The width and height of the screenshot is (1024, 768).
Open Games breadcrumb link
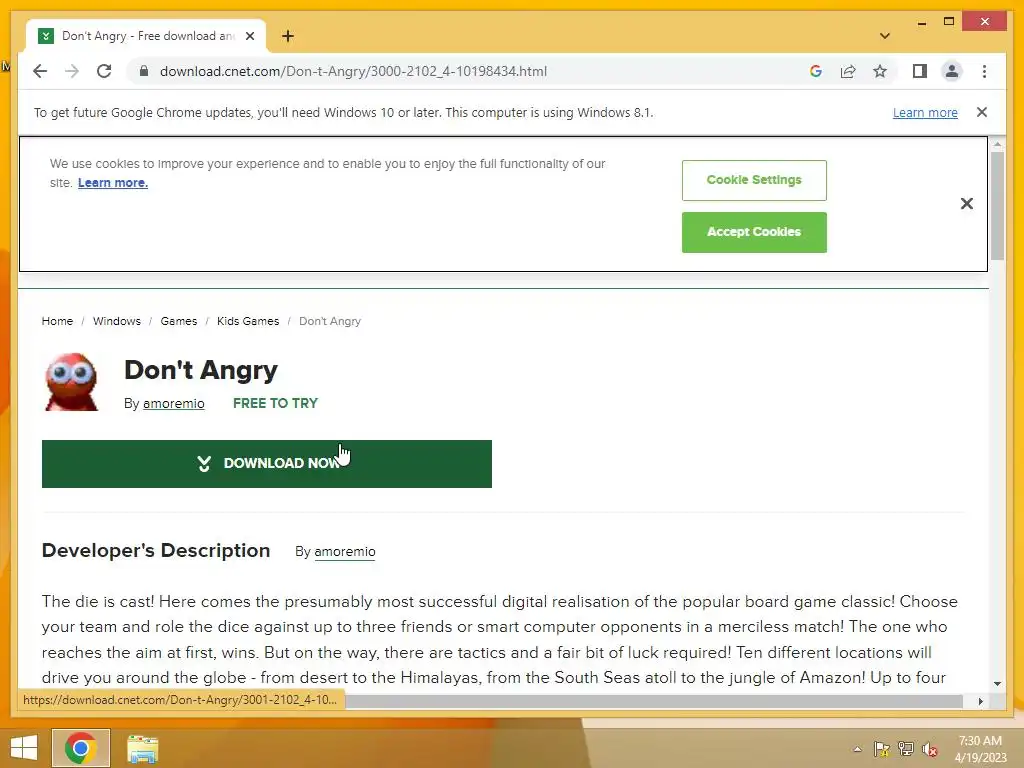pos(179,321)
